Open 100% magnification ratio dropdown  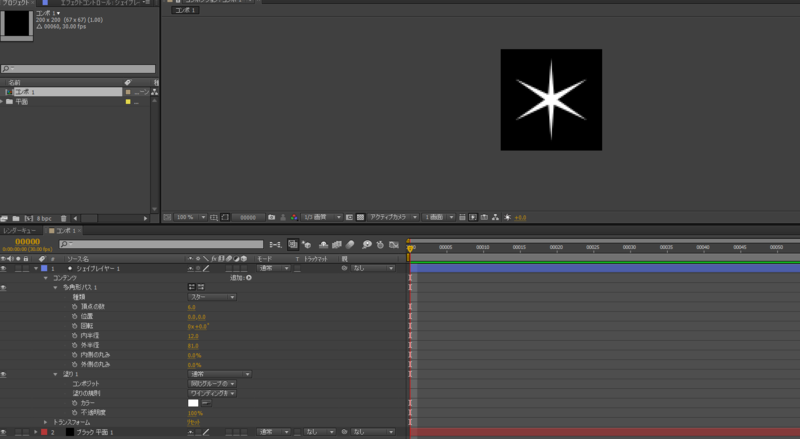click(190, 217)
